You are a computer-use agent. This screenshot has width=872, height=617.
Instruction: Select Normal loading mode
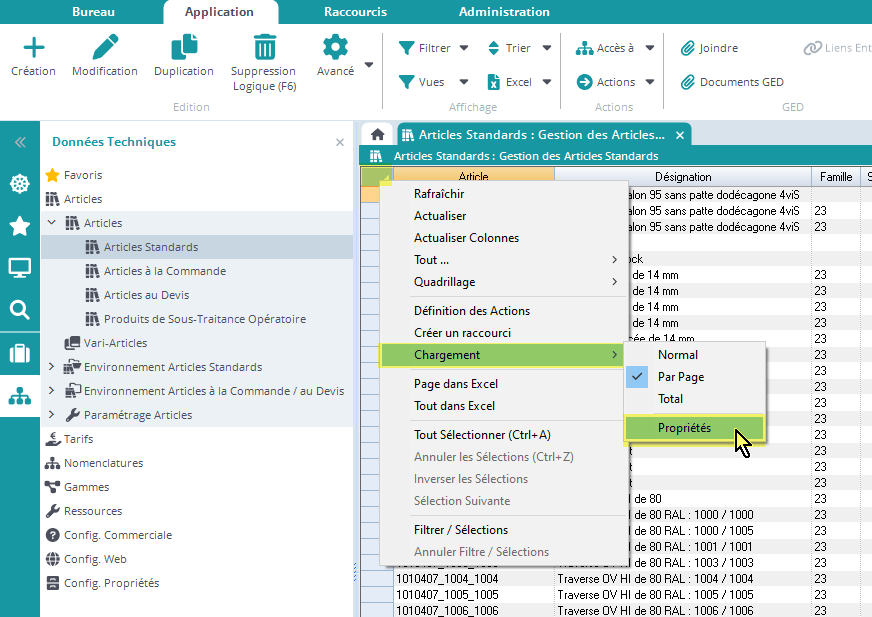pos(677,355)
